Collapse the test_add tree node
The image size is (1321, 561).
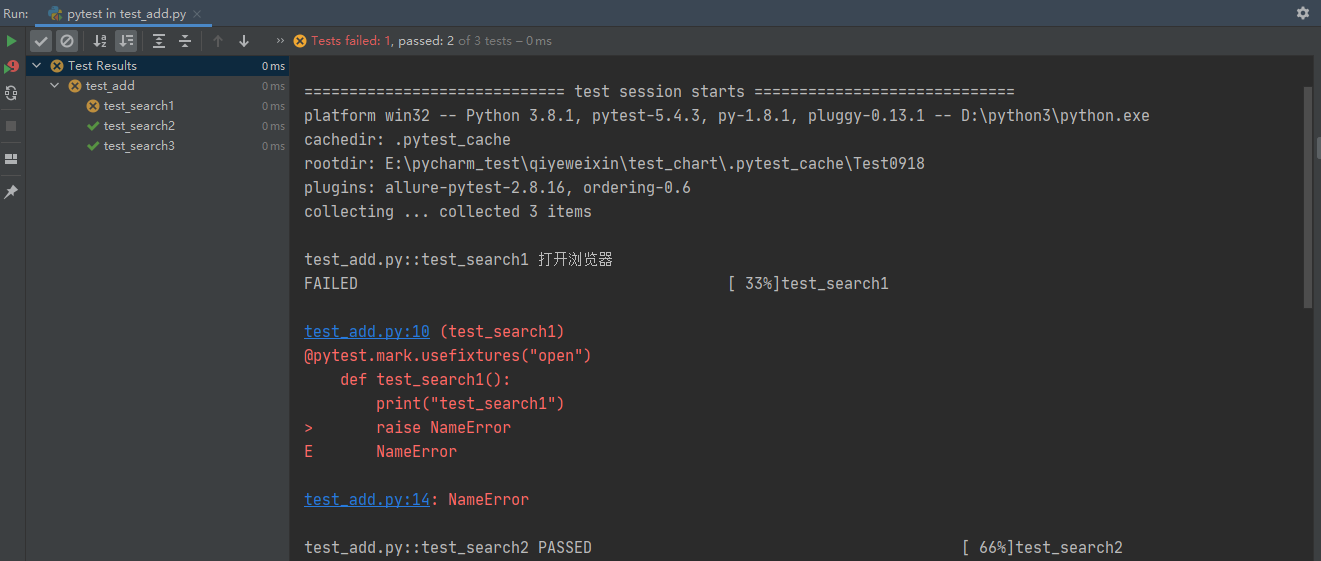(x=56, y=86)
